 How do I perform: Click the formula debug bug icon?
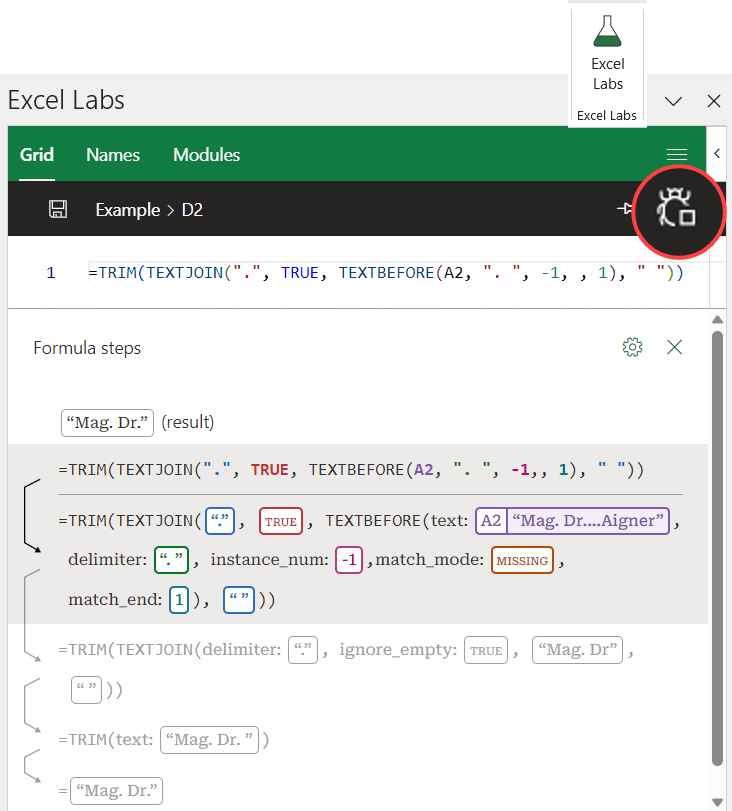[676, 209]
